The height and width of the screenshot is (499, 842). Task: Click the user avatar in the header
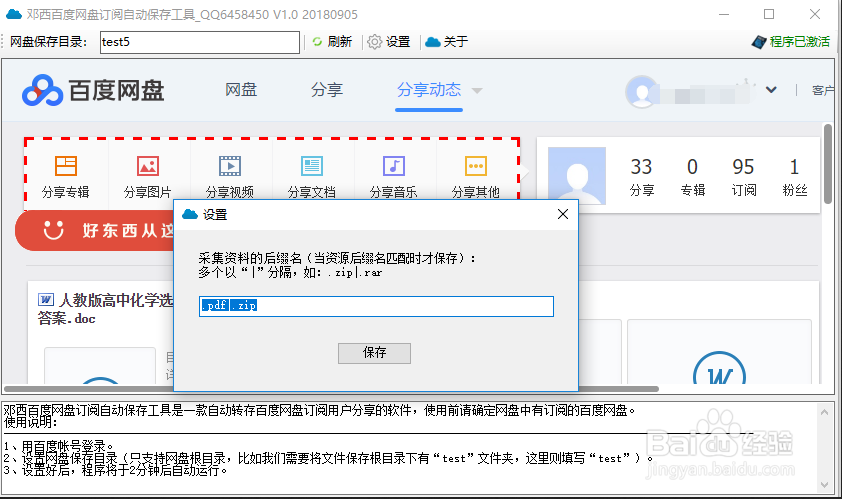coord(641,92)
